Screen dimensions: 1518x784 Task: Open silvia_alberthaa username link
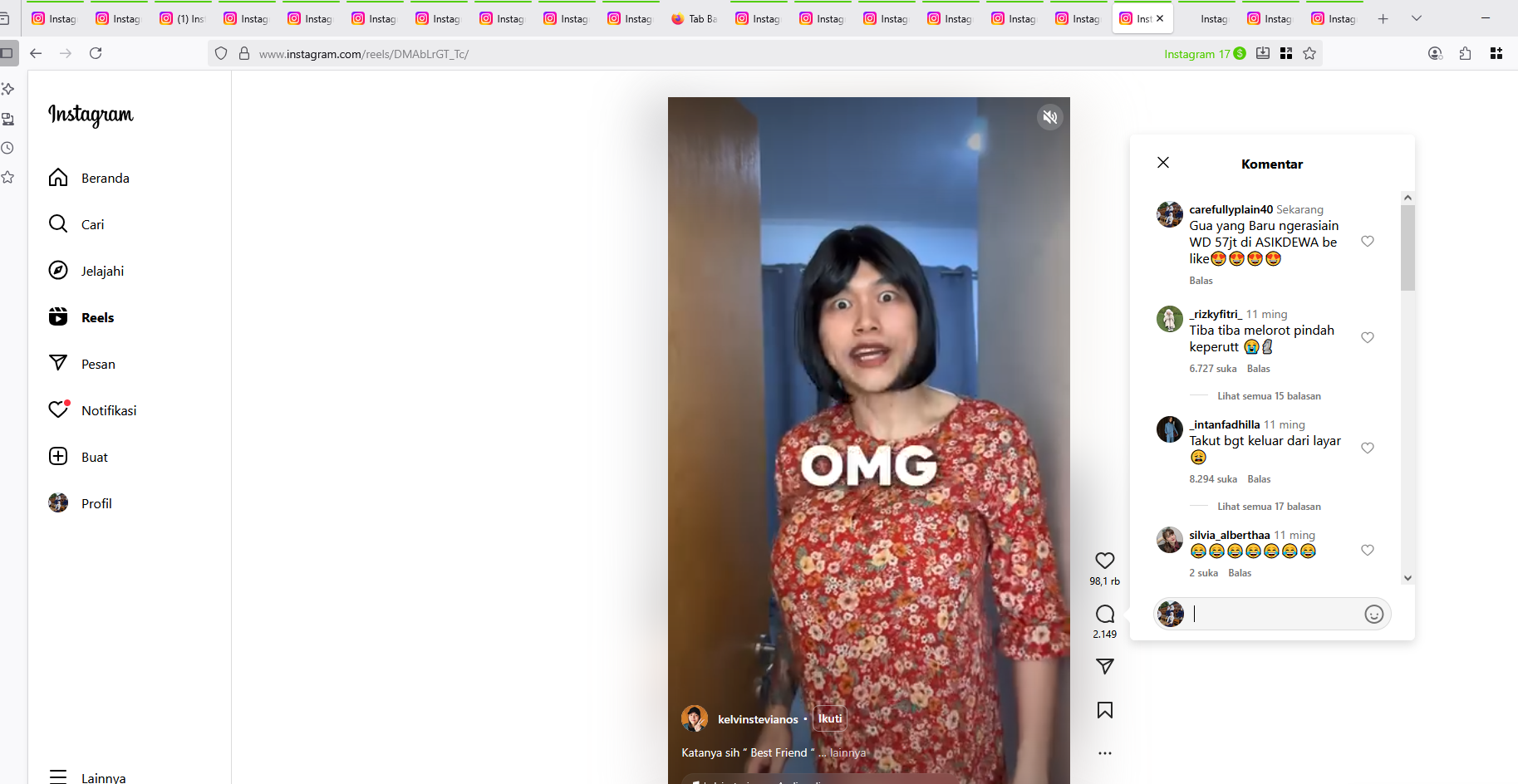(x=1230, y=535)
